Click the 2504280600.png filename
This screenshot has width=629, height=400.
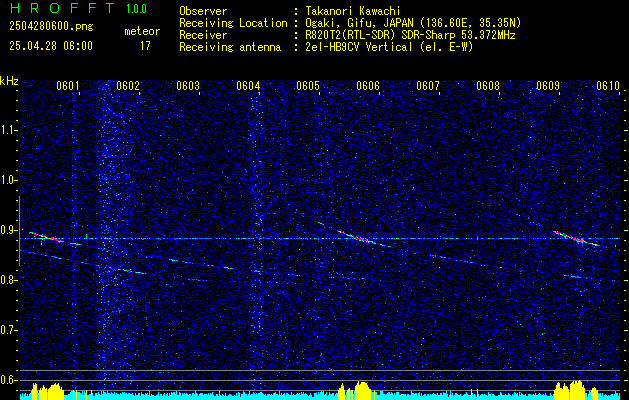coord(51,27)
